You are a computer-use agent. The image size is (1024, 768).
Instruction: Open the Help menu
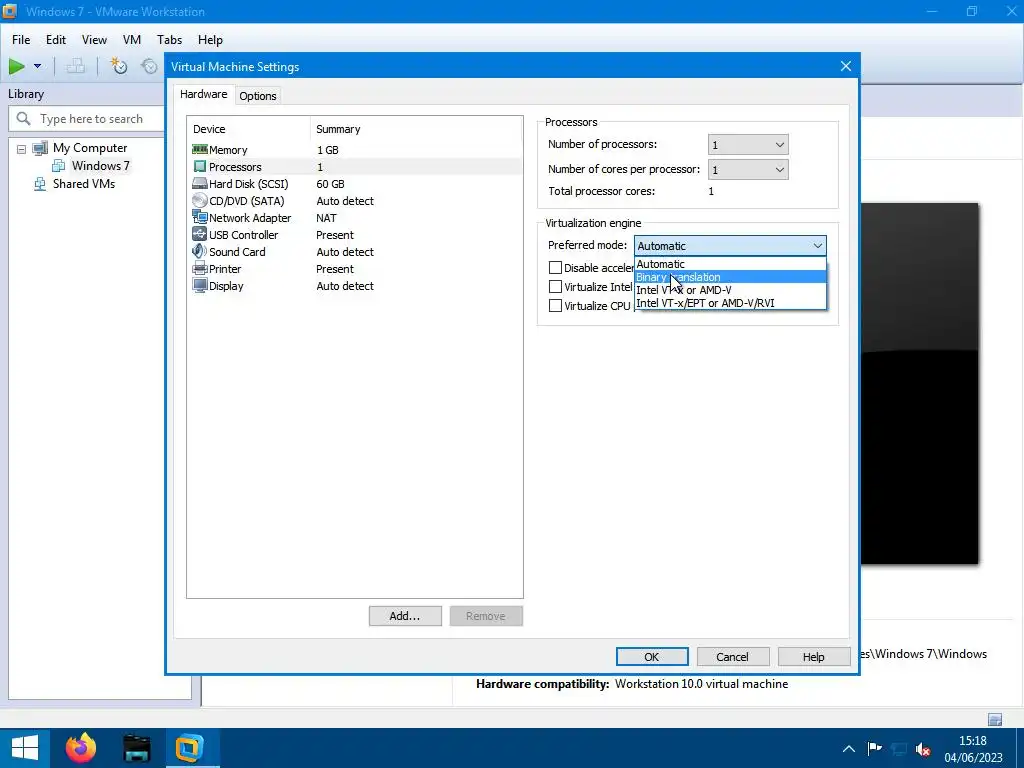(210, 40)
